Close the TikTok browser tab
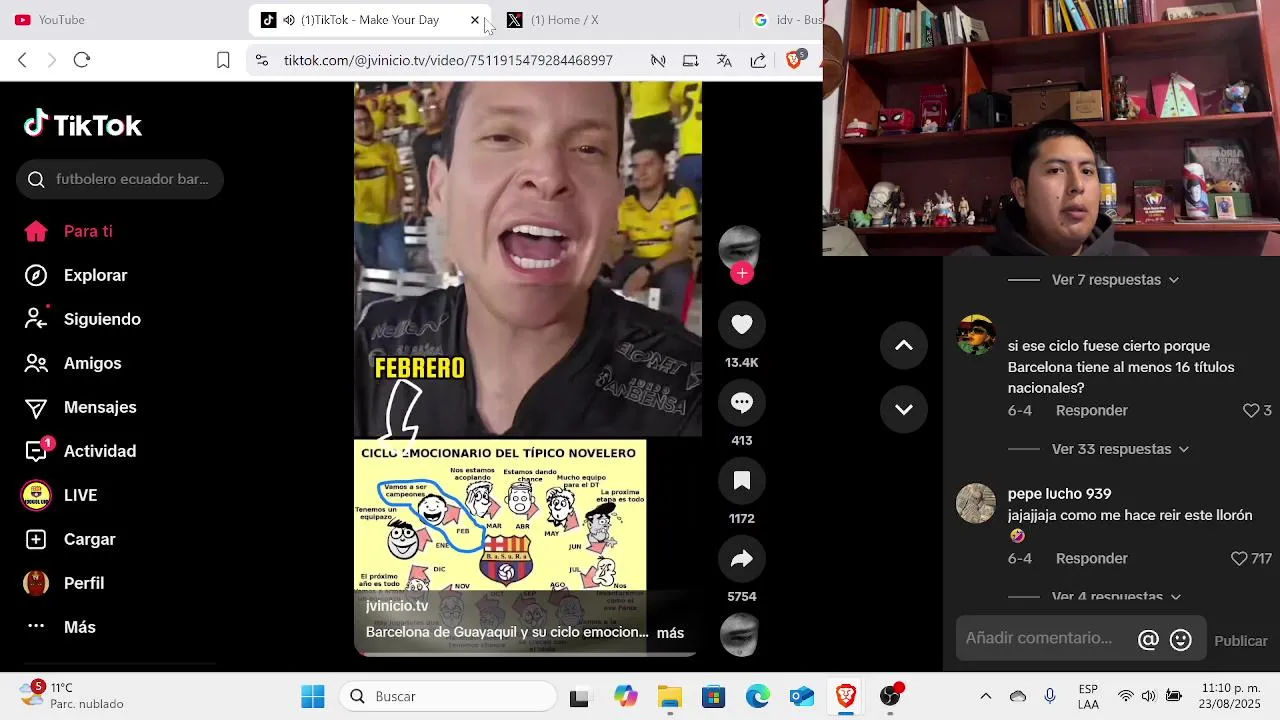Viewport: 1280px width, 720px height. [x=475, y=20]
